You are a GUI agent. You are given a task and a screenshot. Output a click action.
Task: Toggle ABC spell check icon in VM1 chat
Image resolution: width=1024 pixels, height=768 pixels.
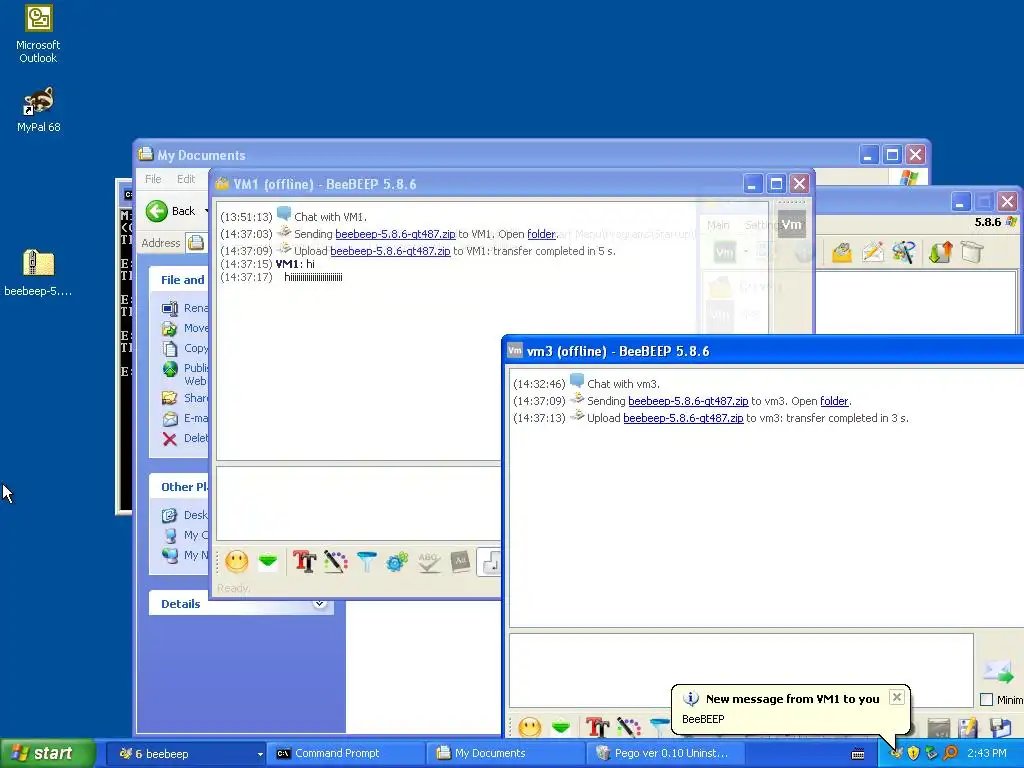(428, 562)
